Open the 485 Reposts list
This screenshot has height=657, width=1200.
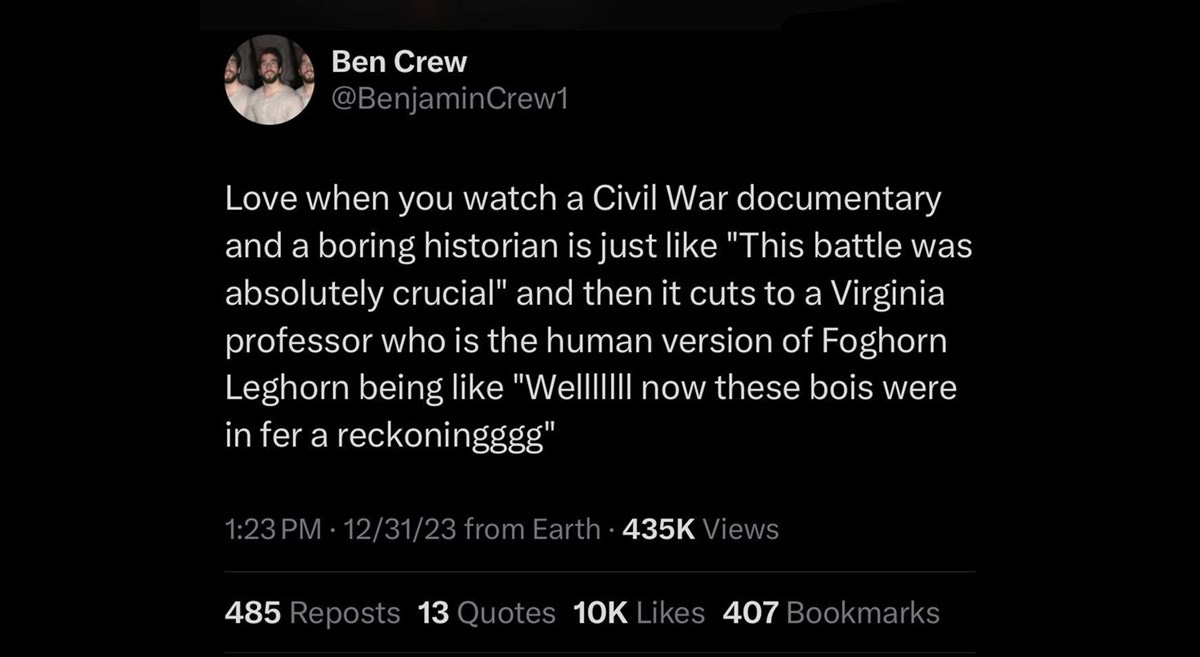coord(312,612)
